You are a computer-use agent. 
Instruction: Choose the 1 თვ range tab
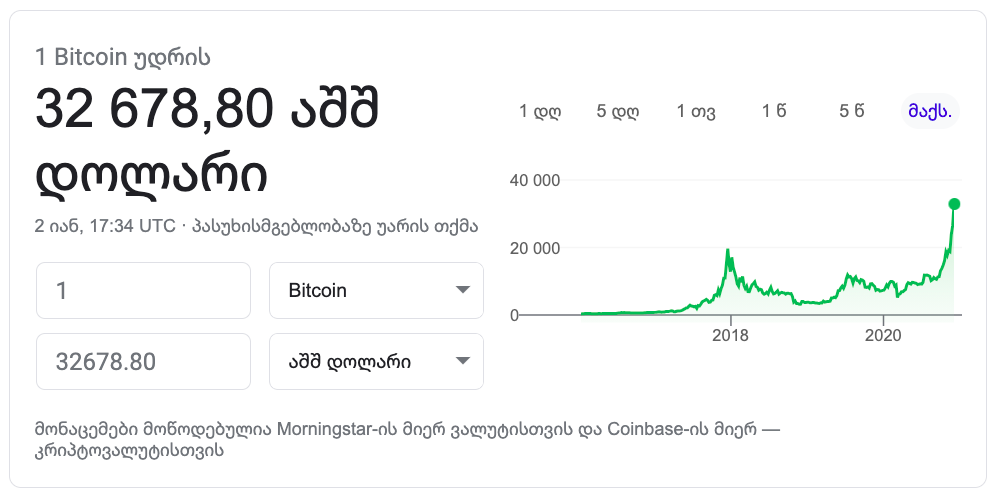click(x=696, y=112)
